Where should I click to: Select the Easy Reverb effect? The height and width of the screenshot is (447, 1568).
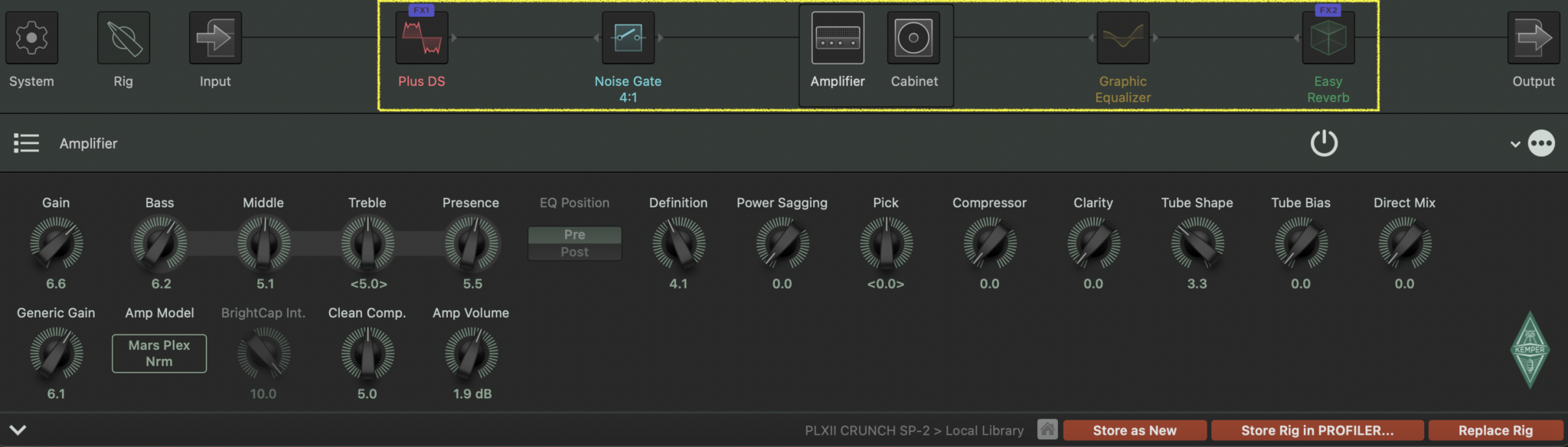point(1328,38)
